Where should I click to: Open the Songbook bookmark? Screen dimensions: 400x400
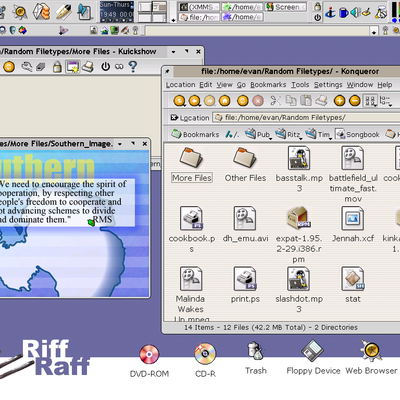coord(358,134)
